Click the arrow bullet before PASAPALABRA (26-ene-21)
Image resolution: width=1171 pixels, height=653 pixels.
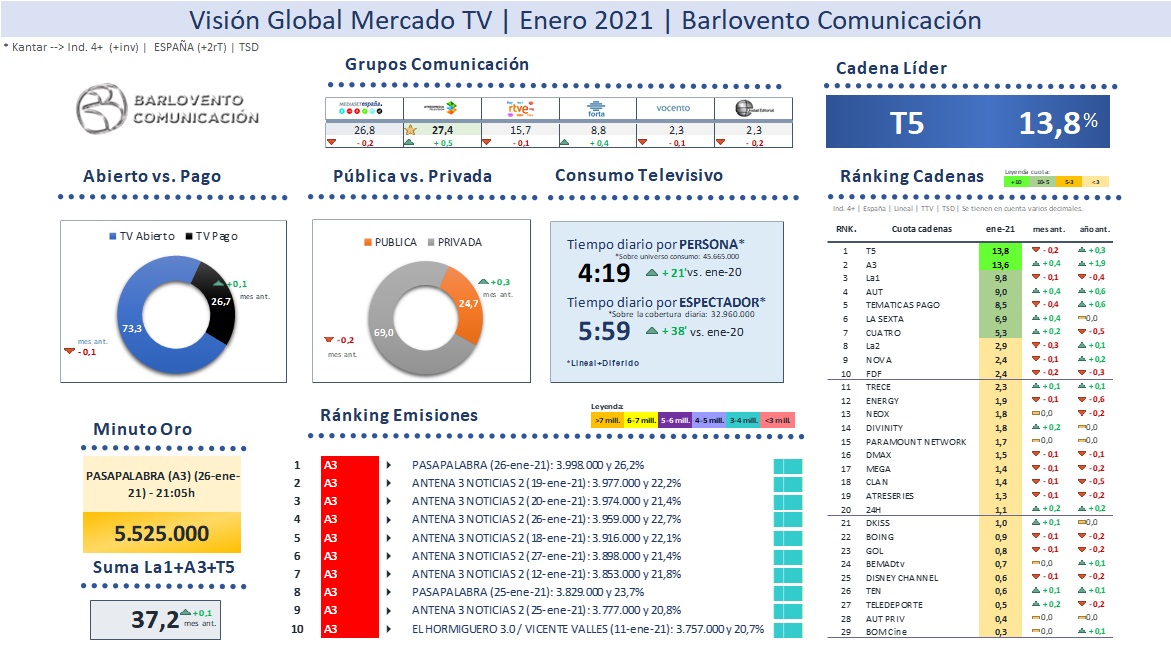[389, 465]
